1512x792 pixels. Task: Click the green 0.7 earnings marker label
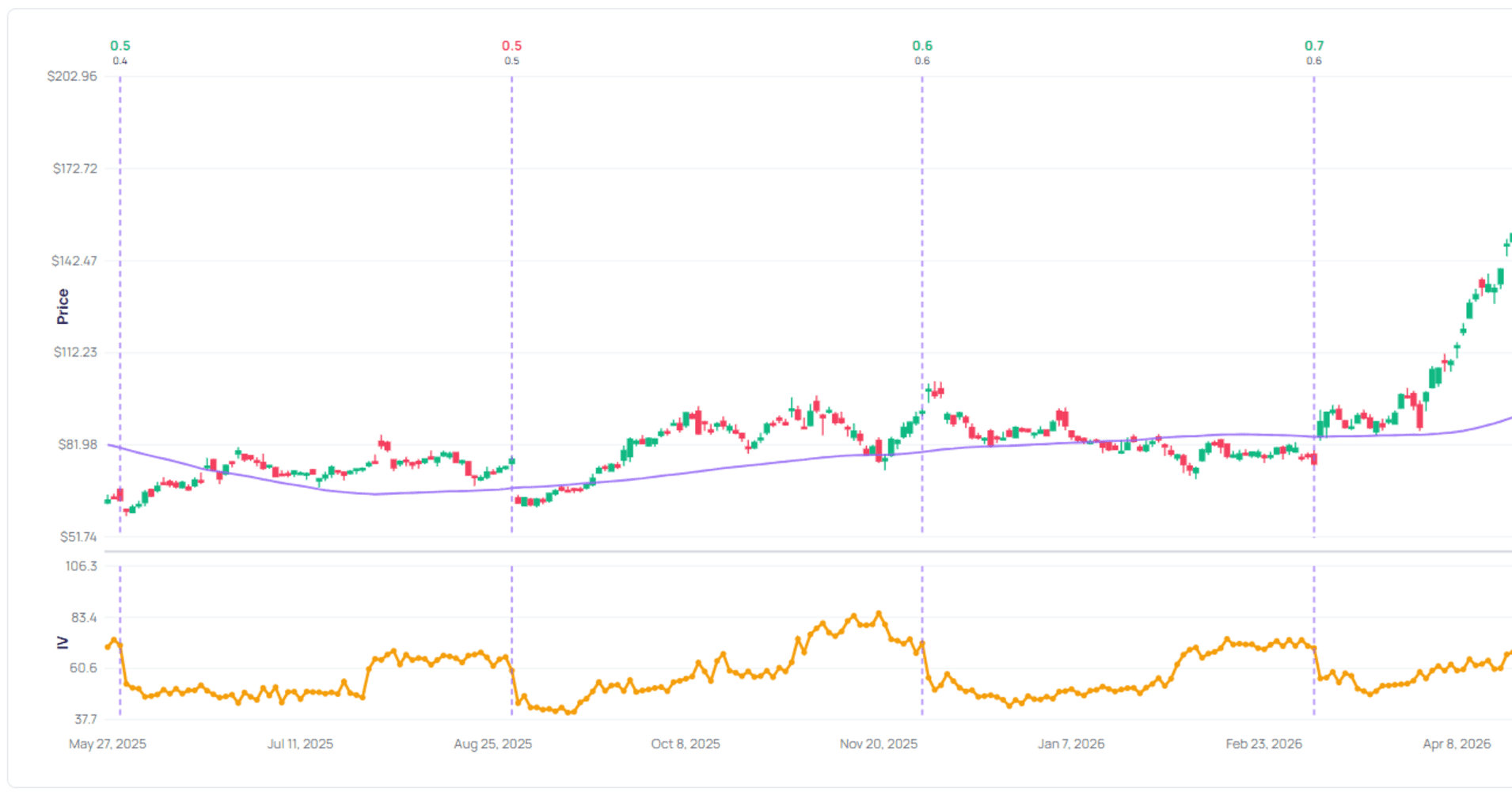tap(1314, 46)
